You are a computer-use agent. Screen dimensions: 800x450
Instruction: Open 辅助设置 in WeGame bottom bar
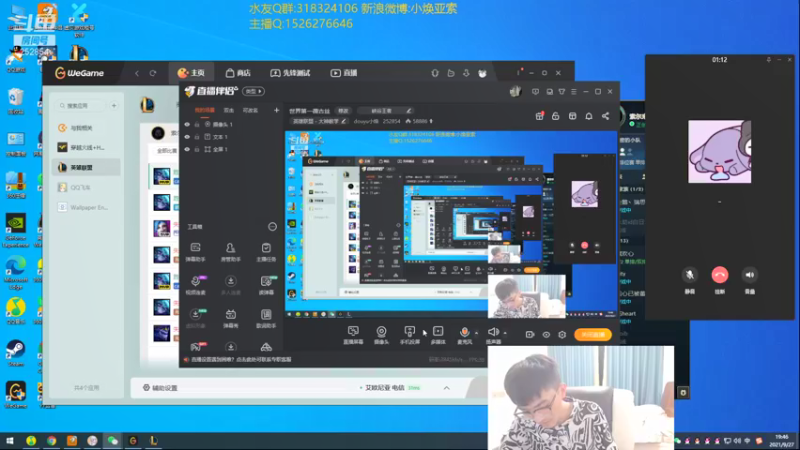tap(161, 388)
